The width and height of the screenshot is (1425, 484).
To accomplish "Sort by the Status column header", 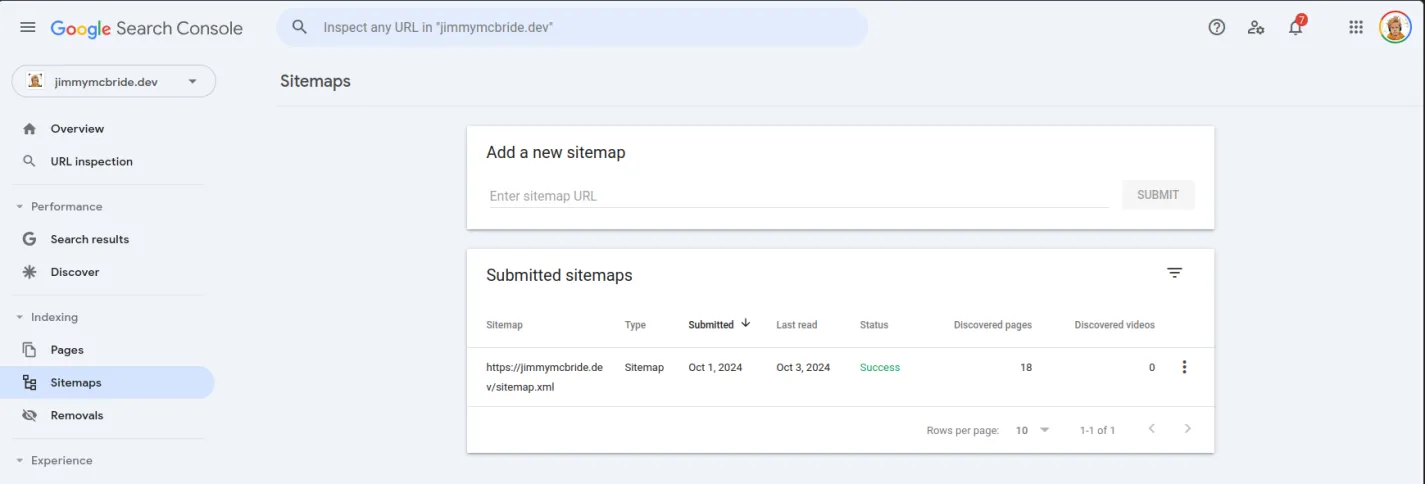I will click(x=874, y=325).
